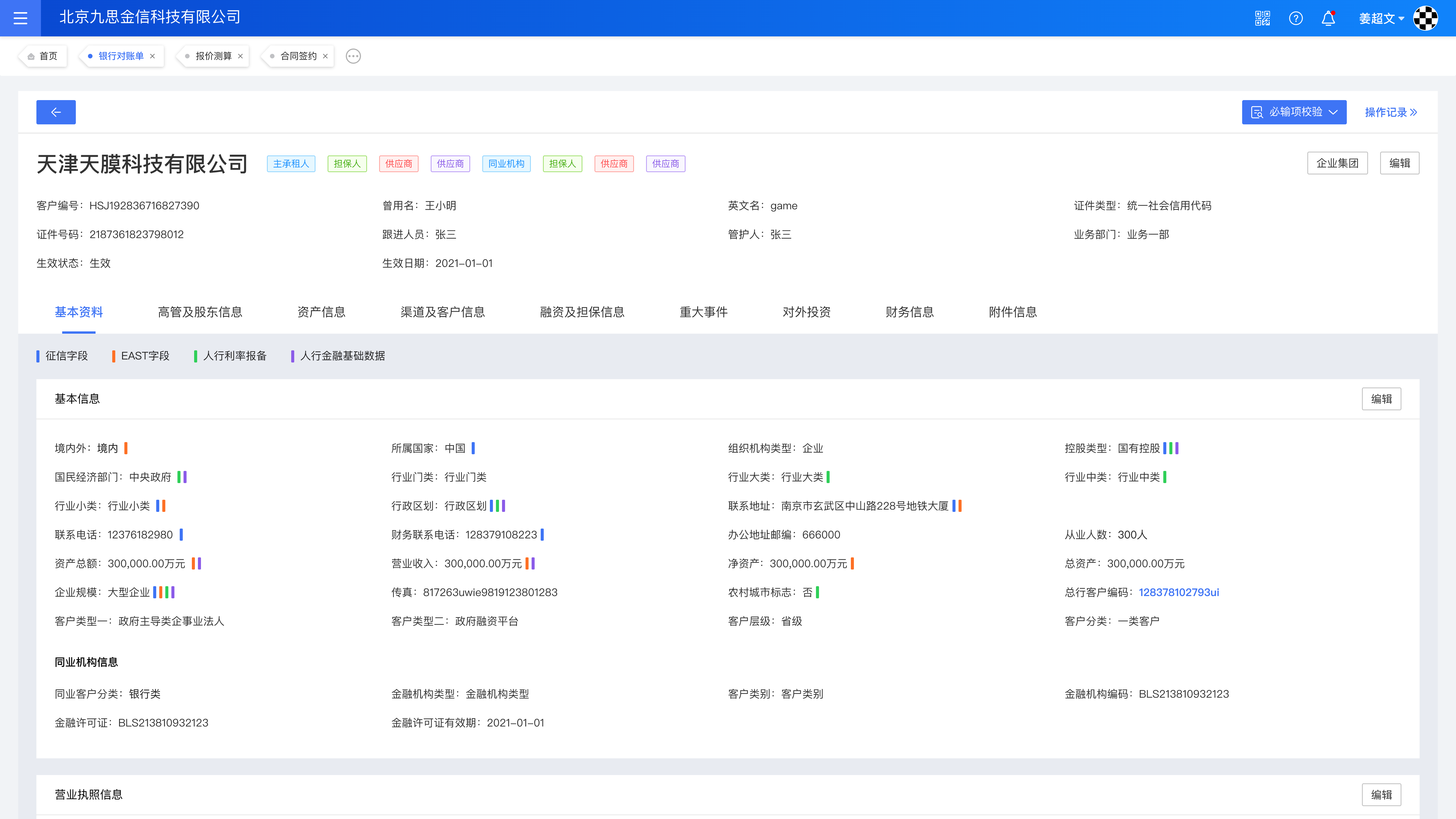The width and height of the screenshot is (1456, 819).
Task: Open the 基本资料 tab
Action: (x=79, y=312)
